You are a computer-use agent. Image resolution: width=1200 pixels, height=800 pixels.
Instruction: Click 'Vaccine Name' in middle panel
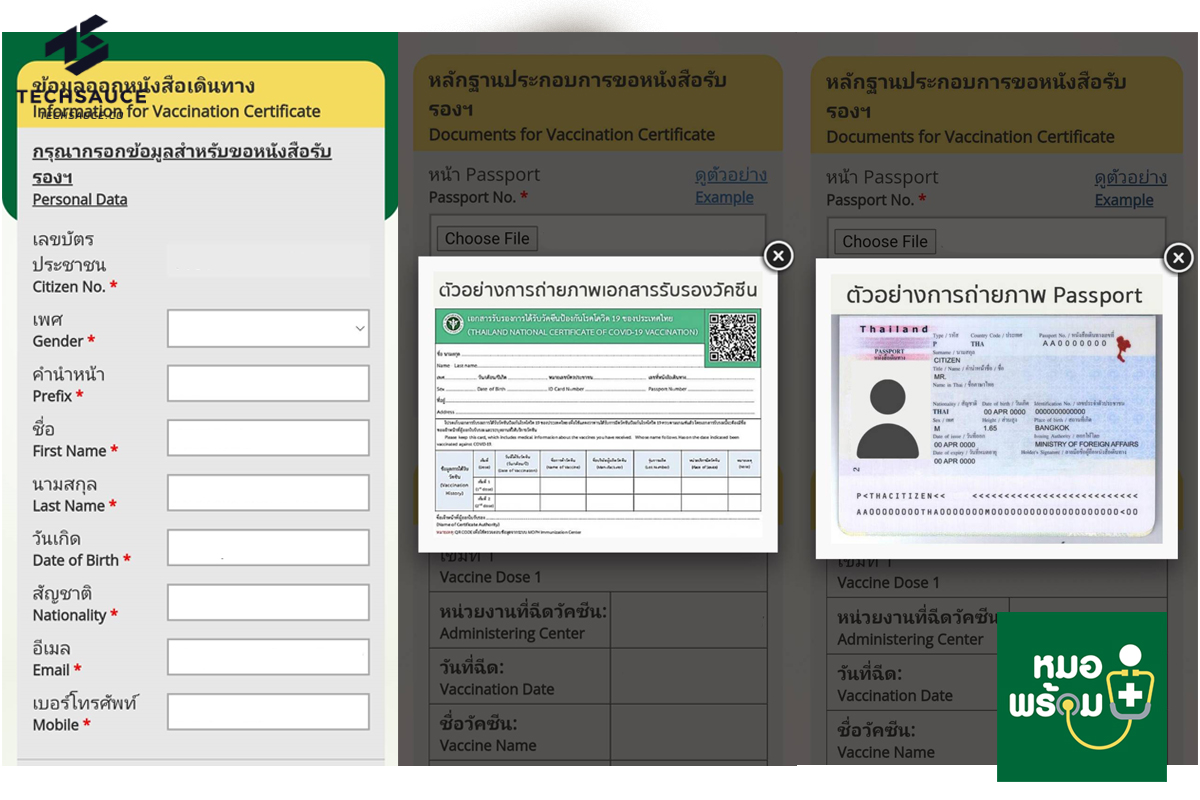tap(488, 745)
